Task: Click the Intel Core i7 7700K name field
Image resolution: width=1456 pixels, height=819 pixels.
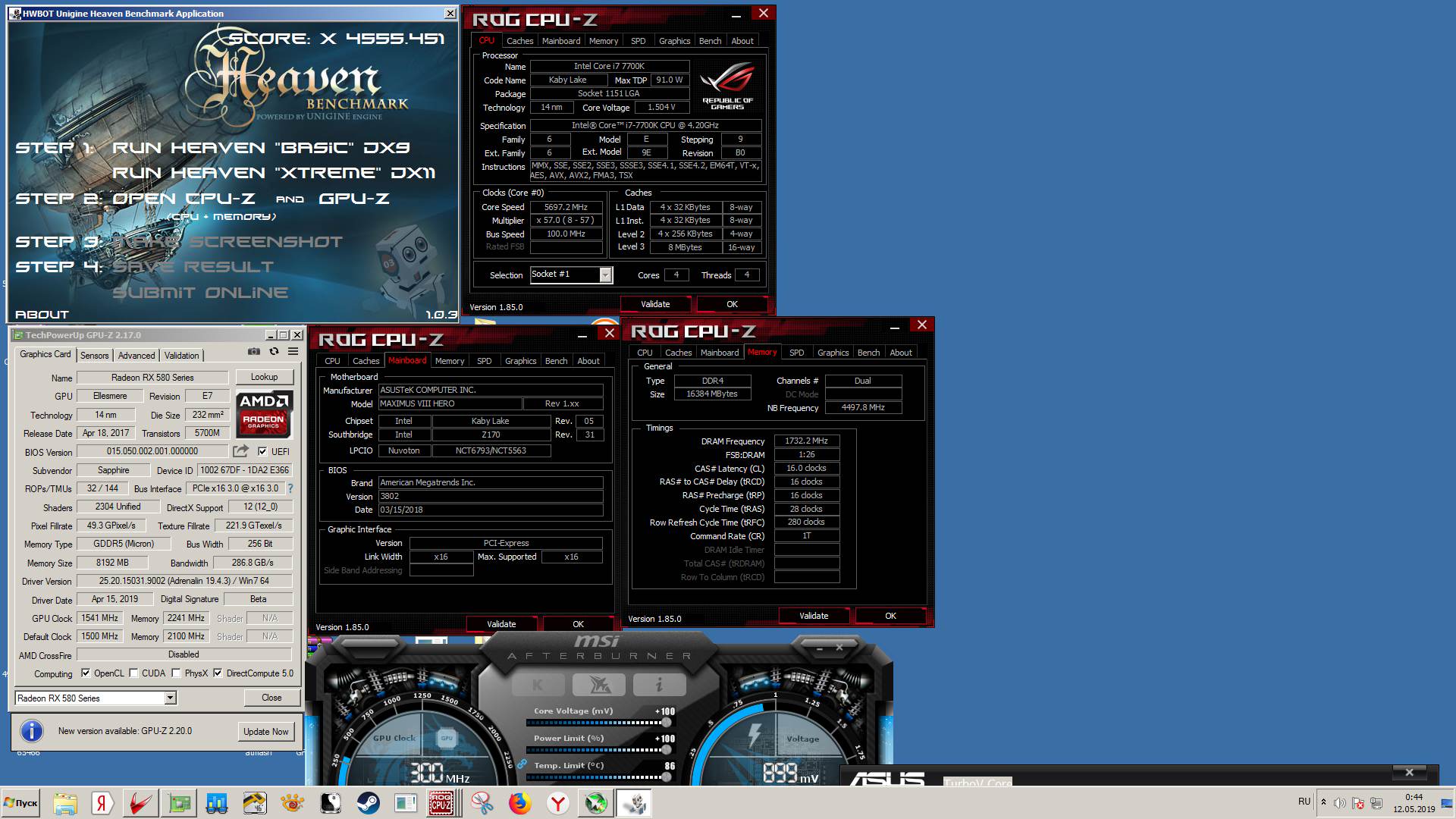Action: (x=609, y=67)
